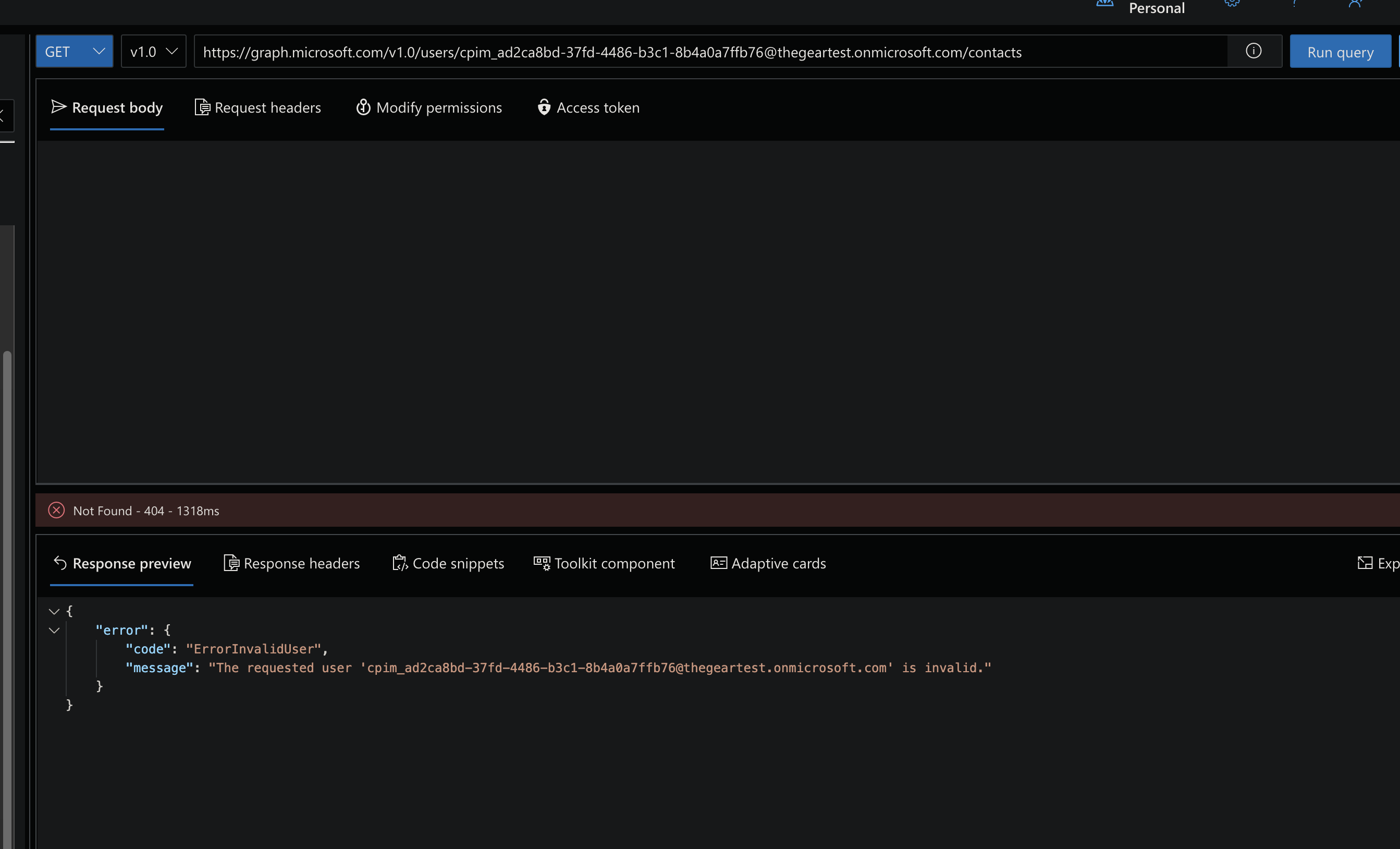Click the info icon beside the request URL
The image size is (1400, 849).
1255,51
